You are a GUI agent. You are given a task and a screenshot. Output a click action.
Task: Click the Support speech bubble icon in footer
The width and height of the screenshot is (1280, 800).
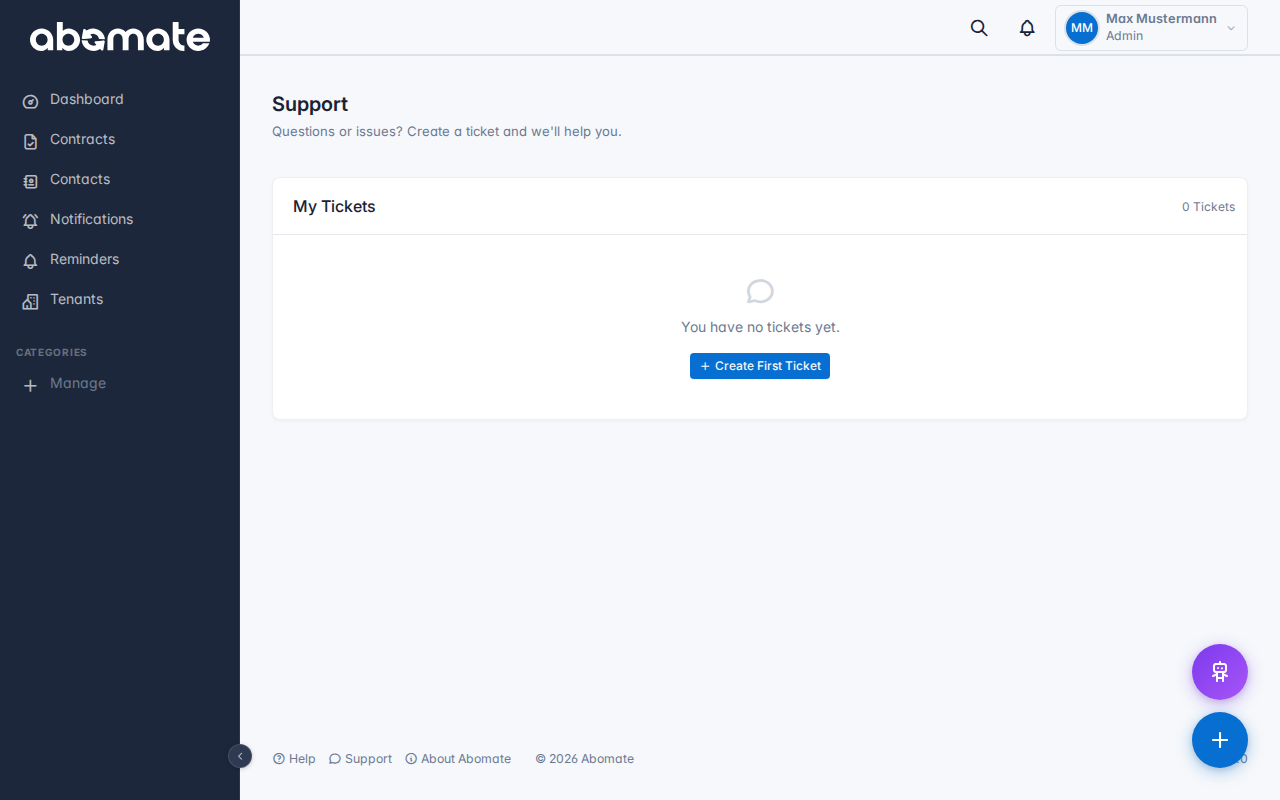click(334, 758)
